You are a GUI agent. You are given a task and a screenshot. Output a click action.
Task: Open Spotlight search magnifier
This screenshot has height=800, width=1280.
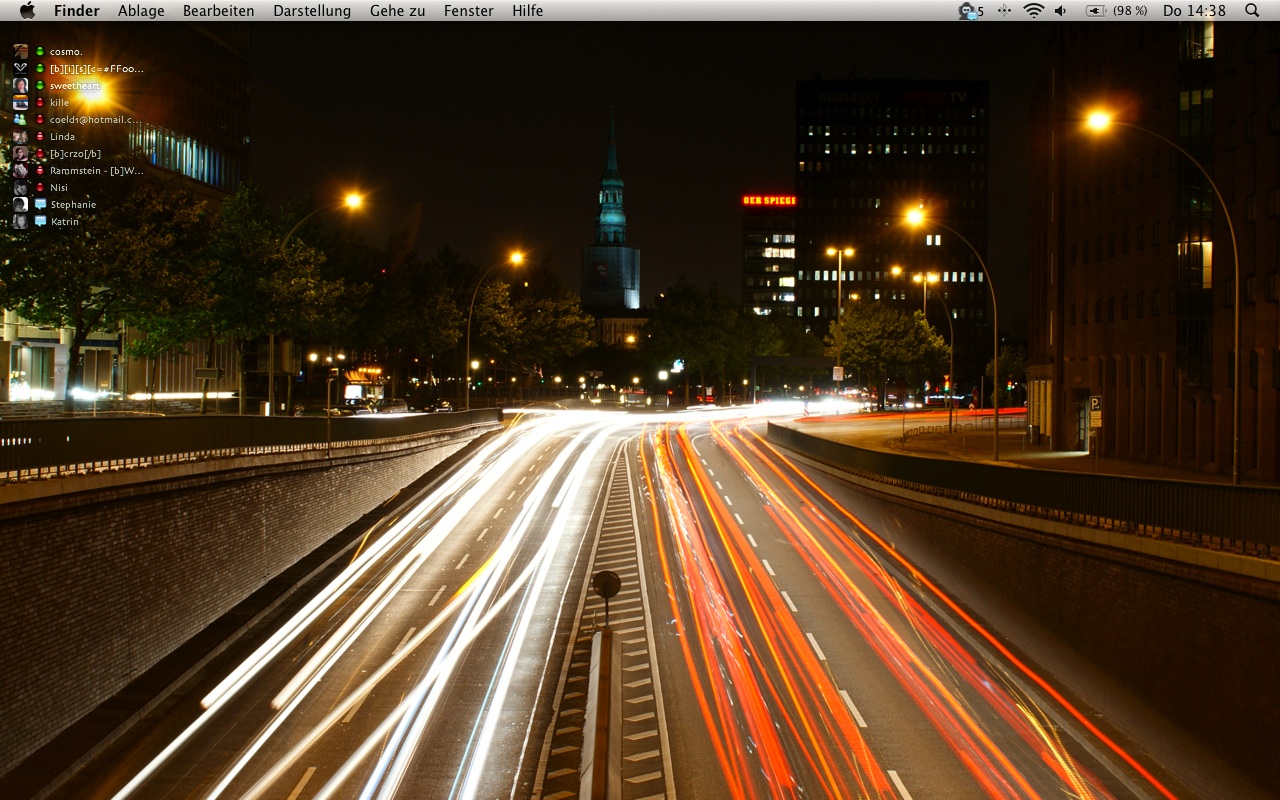tap(1252, 10)
